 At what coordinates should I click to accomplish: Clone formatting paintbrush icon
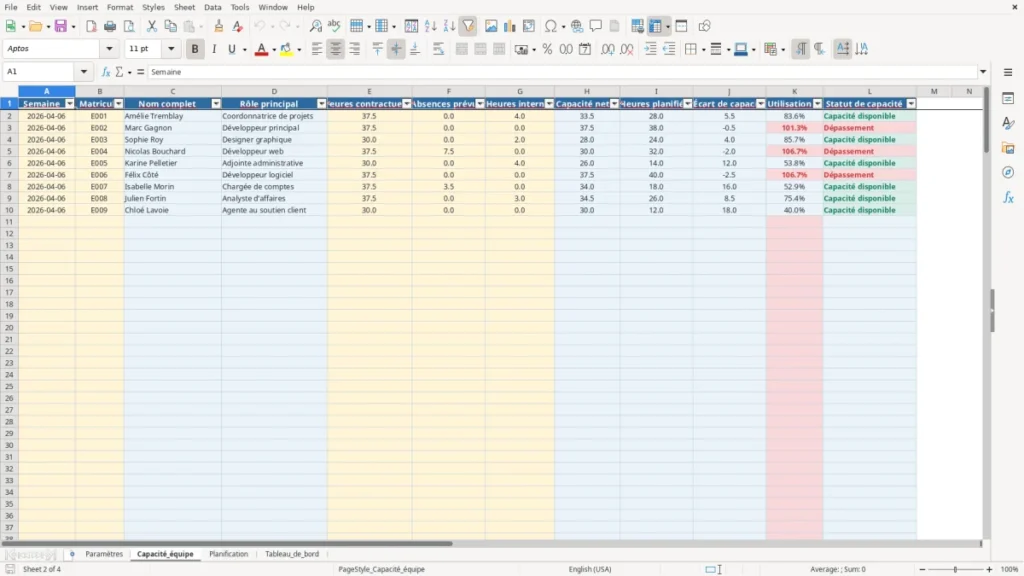(219, 26)
